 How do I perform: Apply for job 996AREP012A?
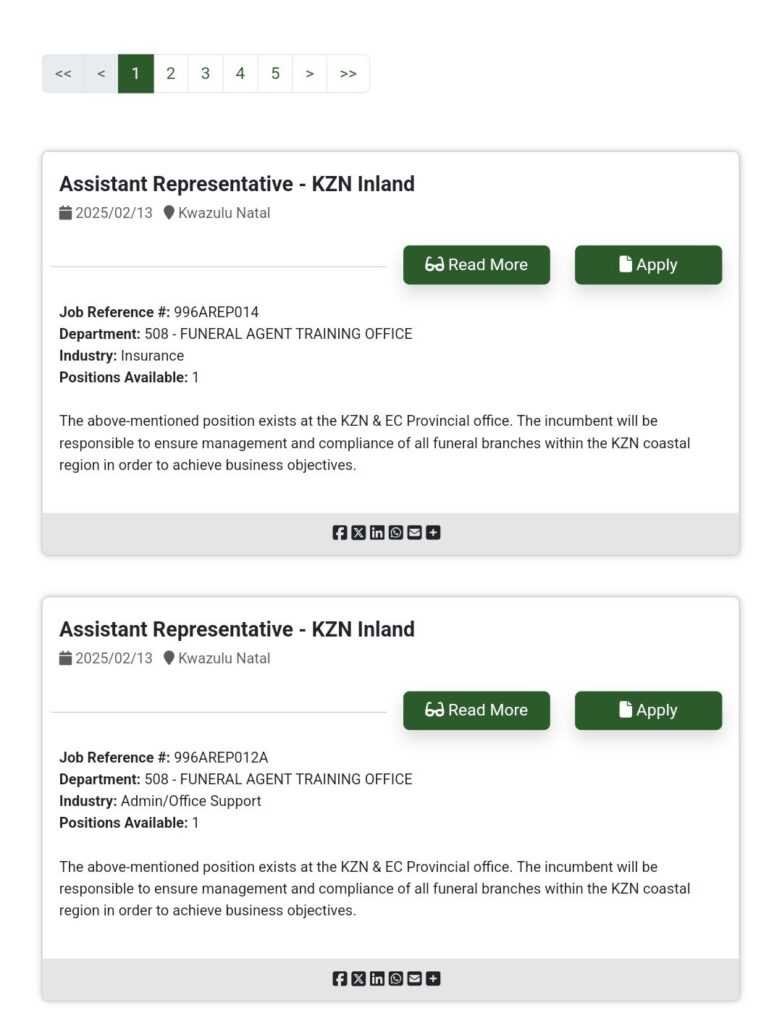tap(648, 710)
